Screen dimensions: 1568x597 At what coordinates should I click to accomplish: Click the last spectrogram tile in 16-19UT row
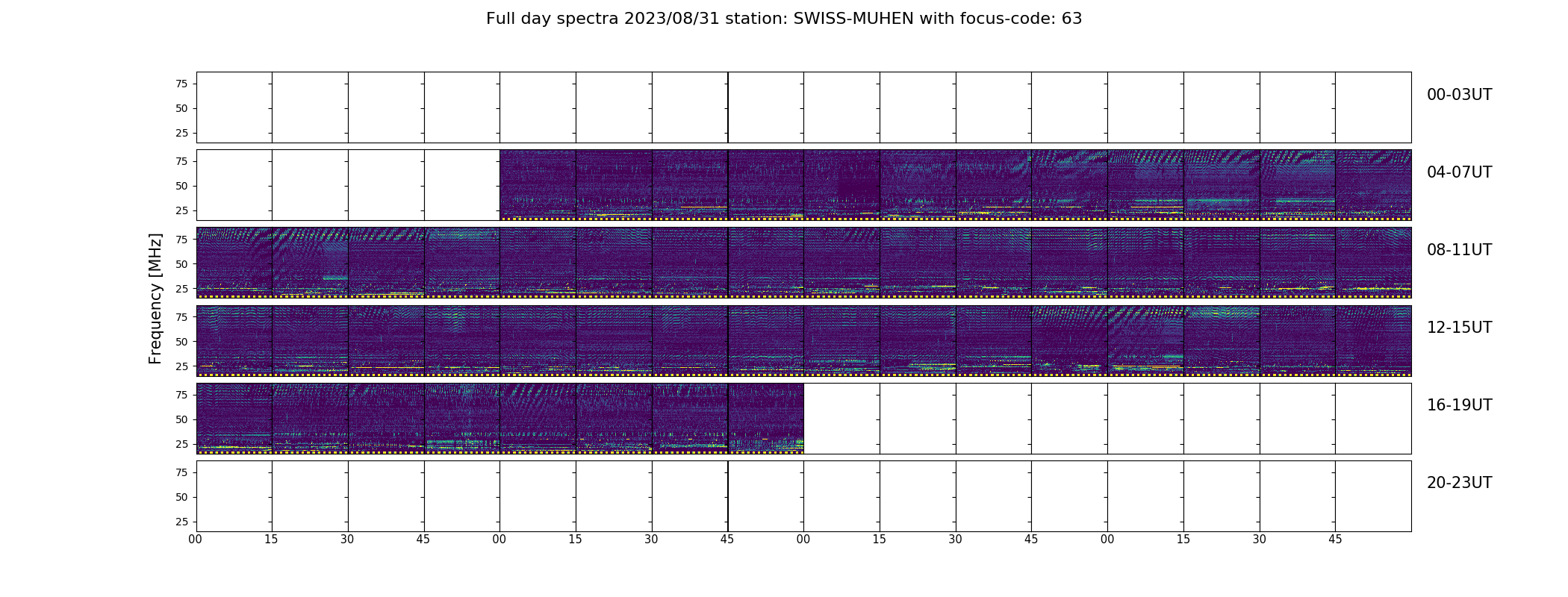click(766, 418)
